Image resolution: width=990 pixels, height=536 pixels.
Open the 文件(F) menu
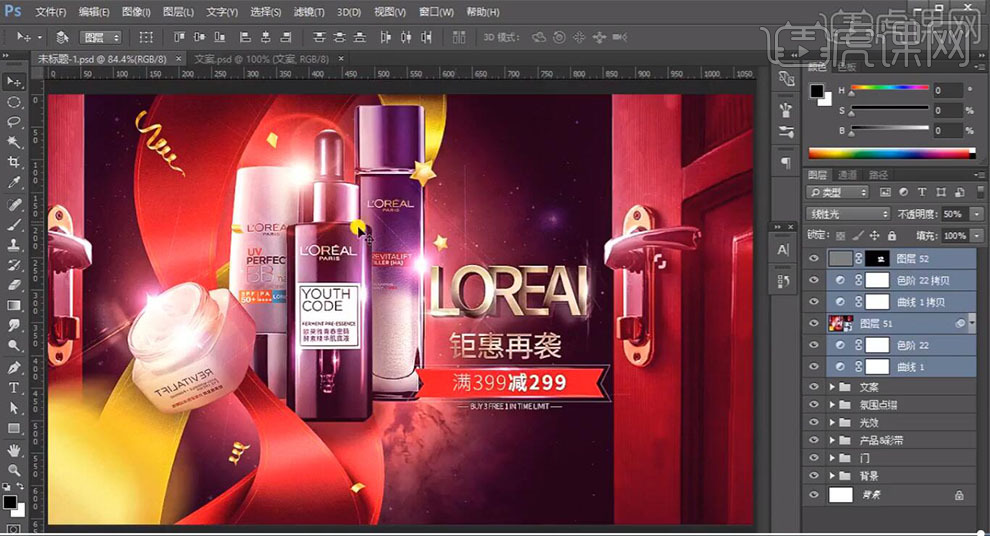(51, 12)
